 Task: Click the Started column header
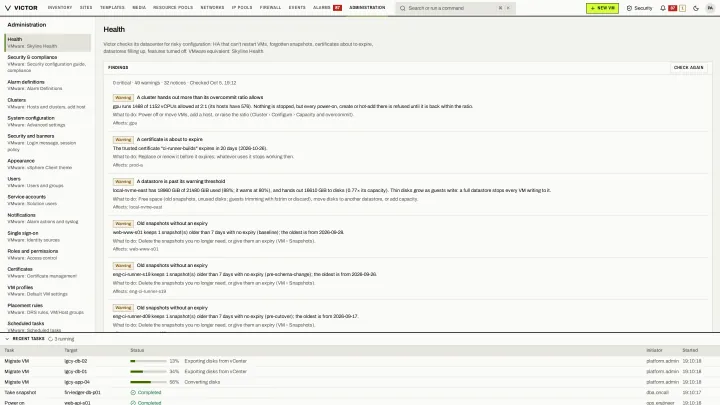[x=690, y=350]
